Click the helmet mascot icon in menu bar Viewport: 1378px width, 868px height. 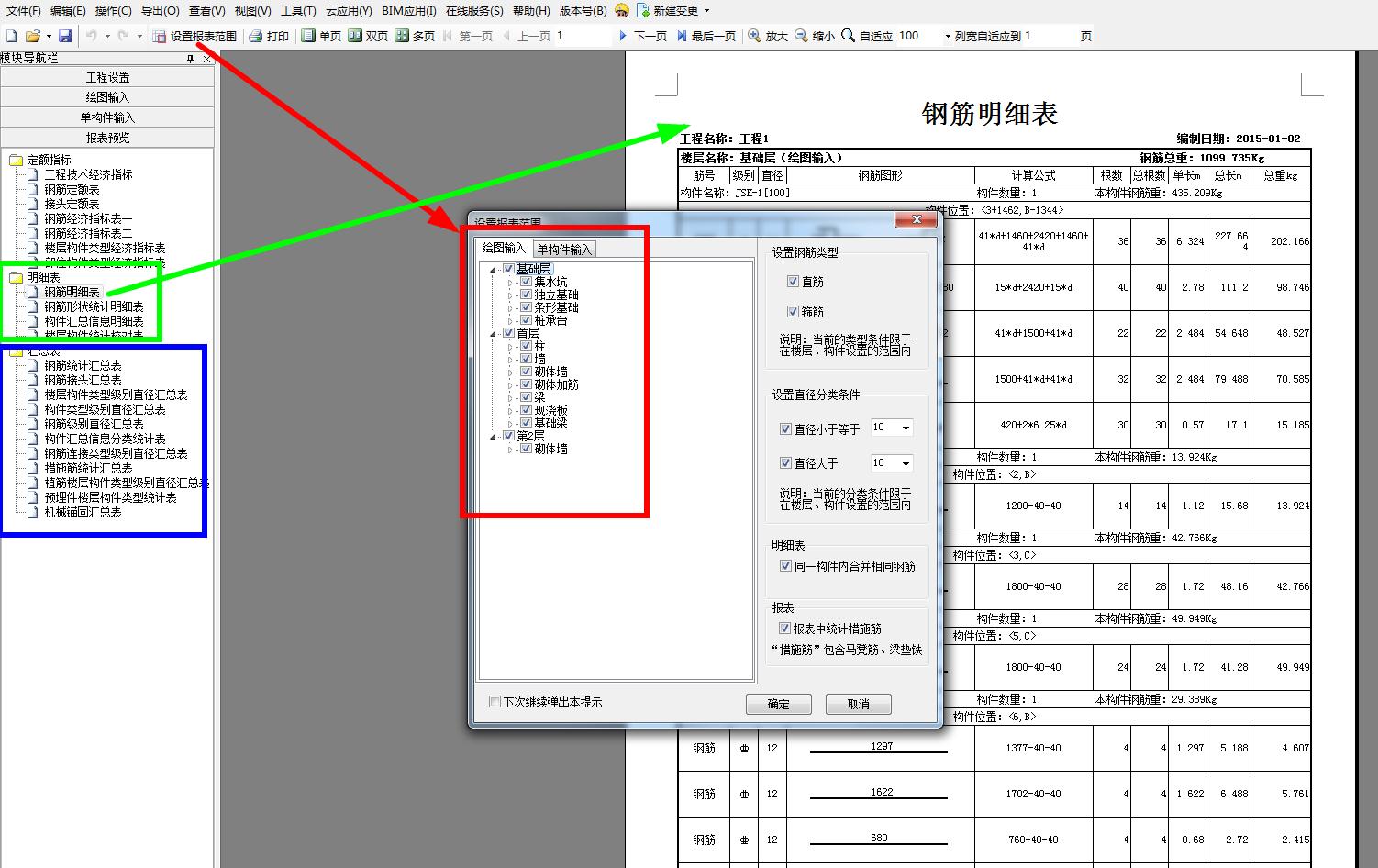(x=622, y=10)
